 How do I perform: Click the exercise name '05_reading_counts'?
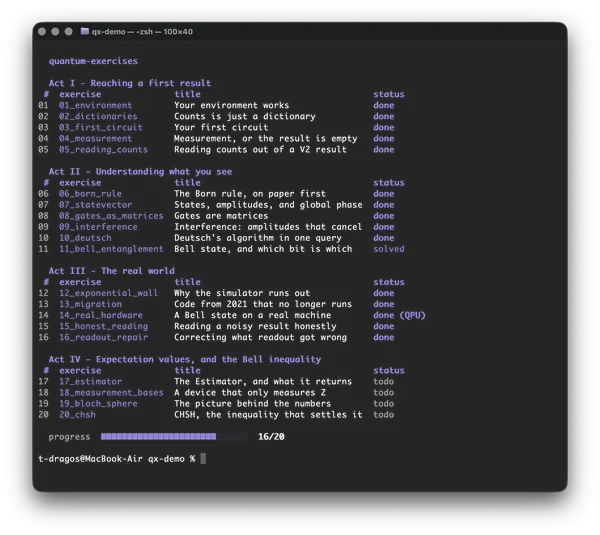(103, 150)
